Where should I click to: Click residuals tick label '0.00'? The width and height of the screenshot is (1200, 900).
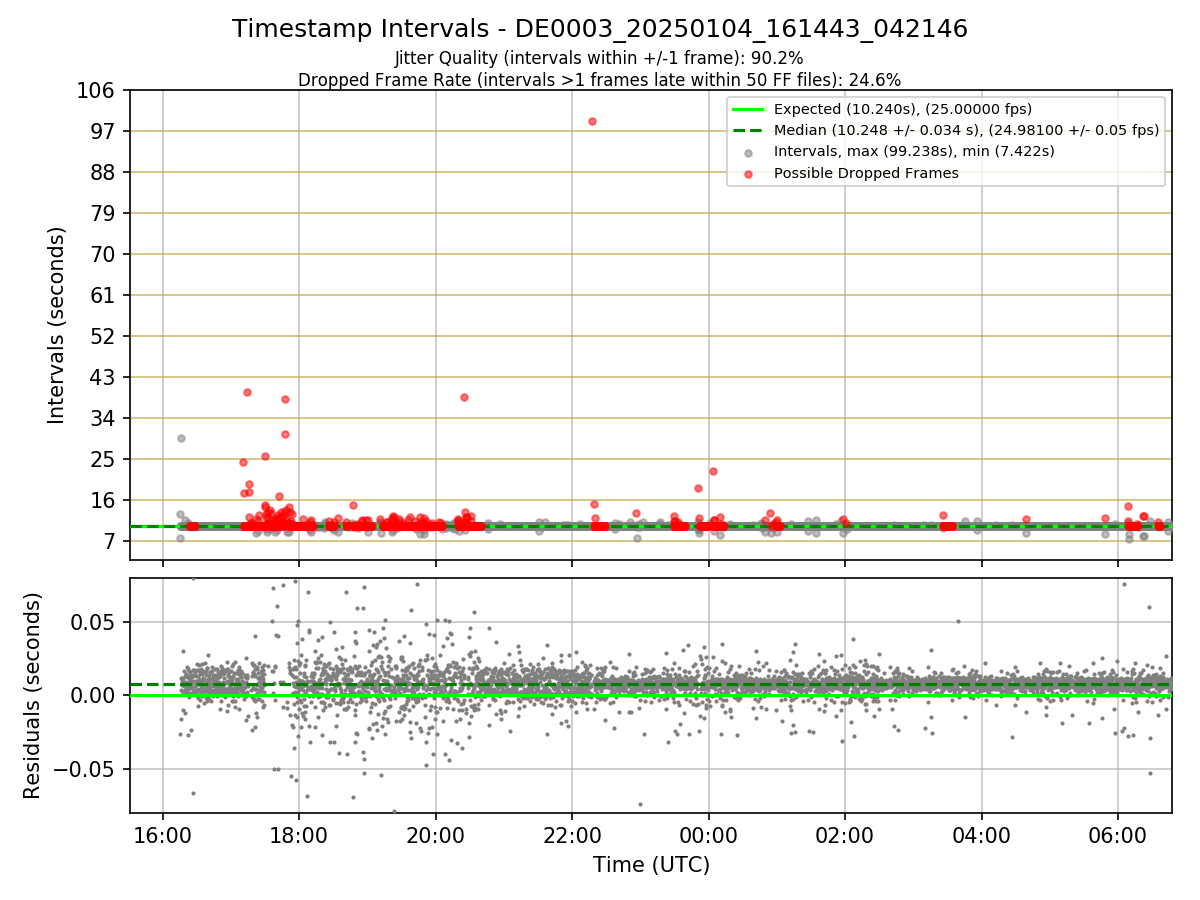point(95,696)
